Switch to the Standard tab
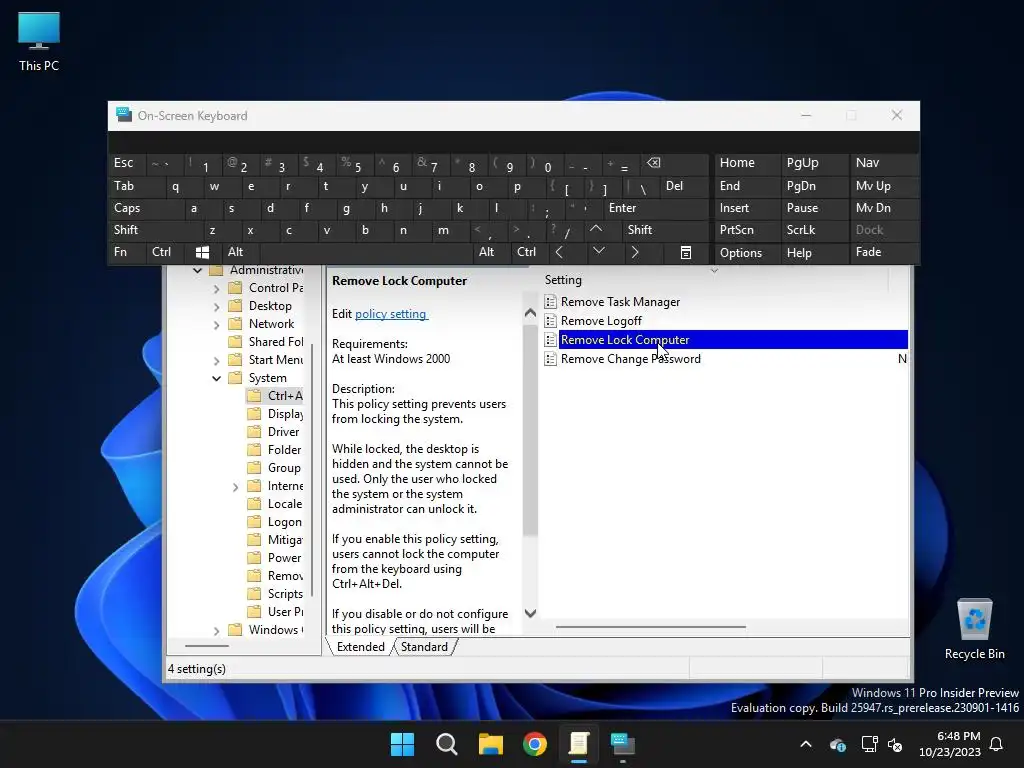 (x=424, y=647)
